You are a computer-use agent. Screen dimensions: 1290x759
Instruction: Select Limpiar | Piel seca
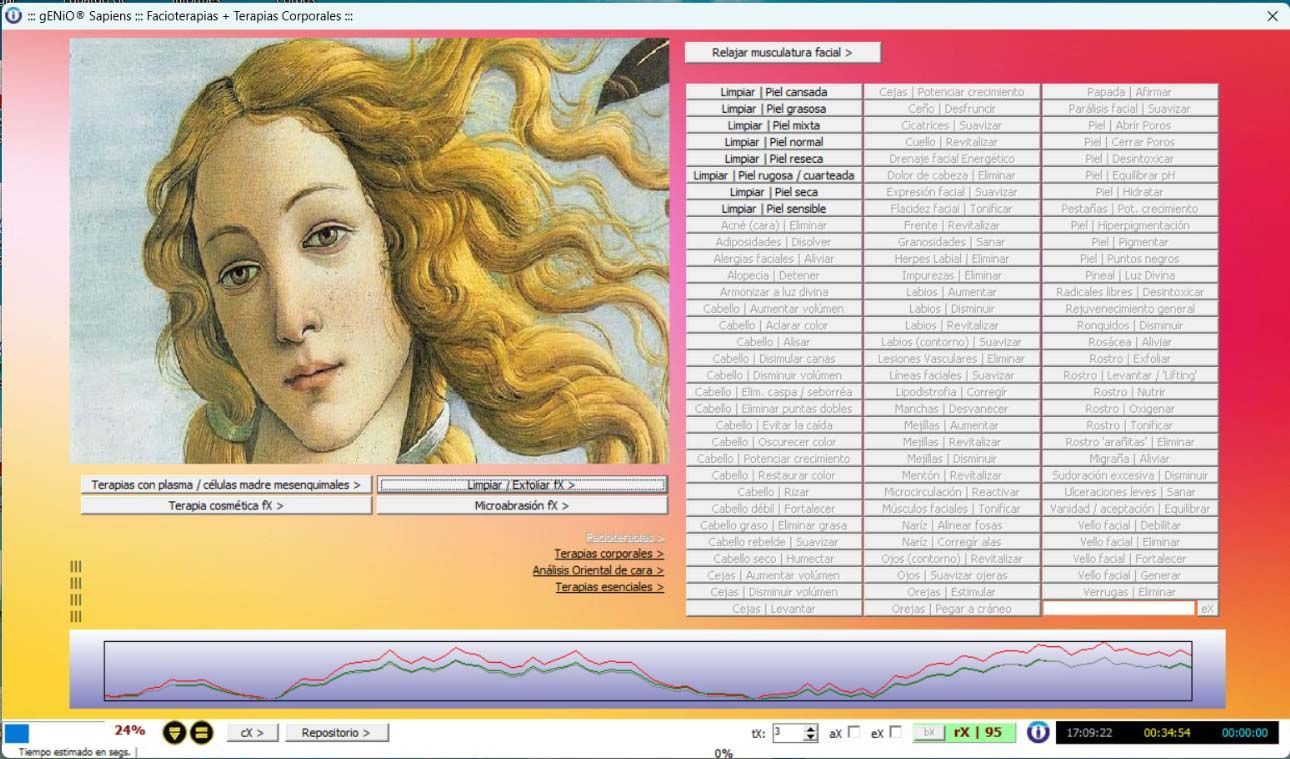click(x=774, y=192)
